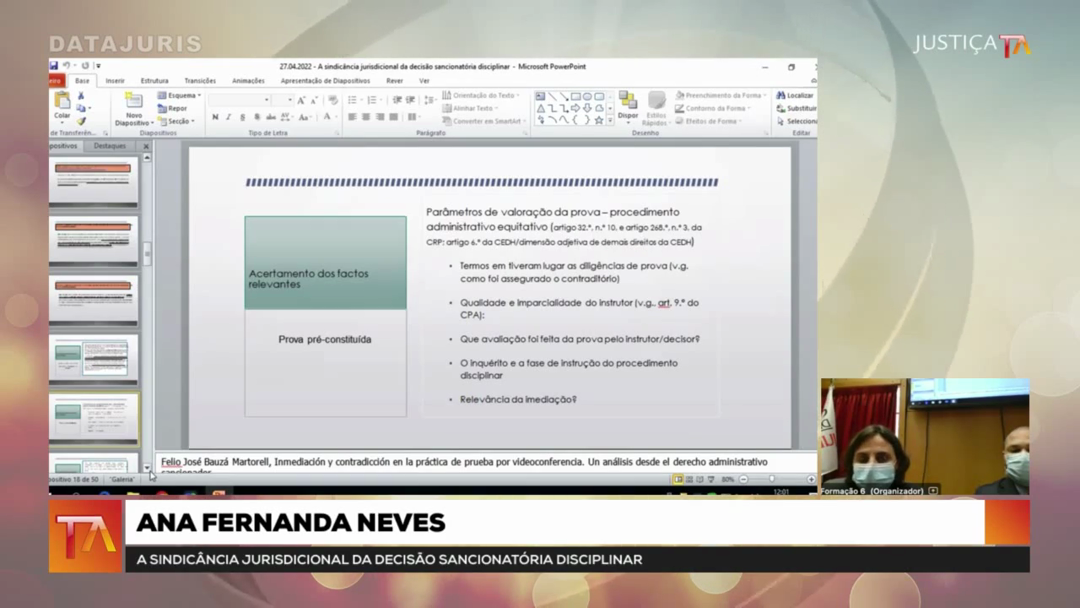Click Seleccionar in Editar group

797,121
